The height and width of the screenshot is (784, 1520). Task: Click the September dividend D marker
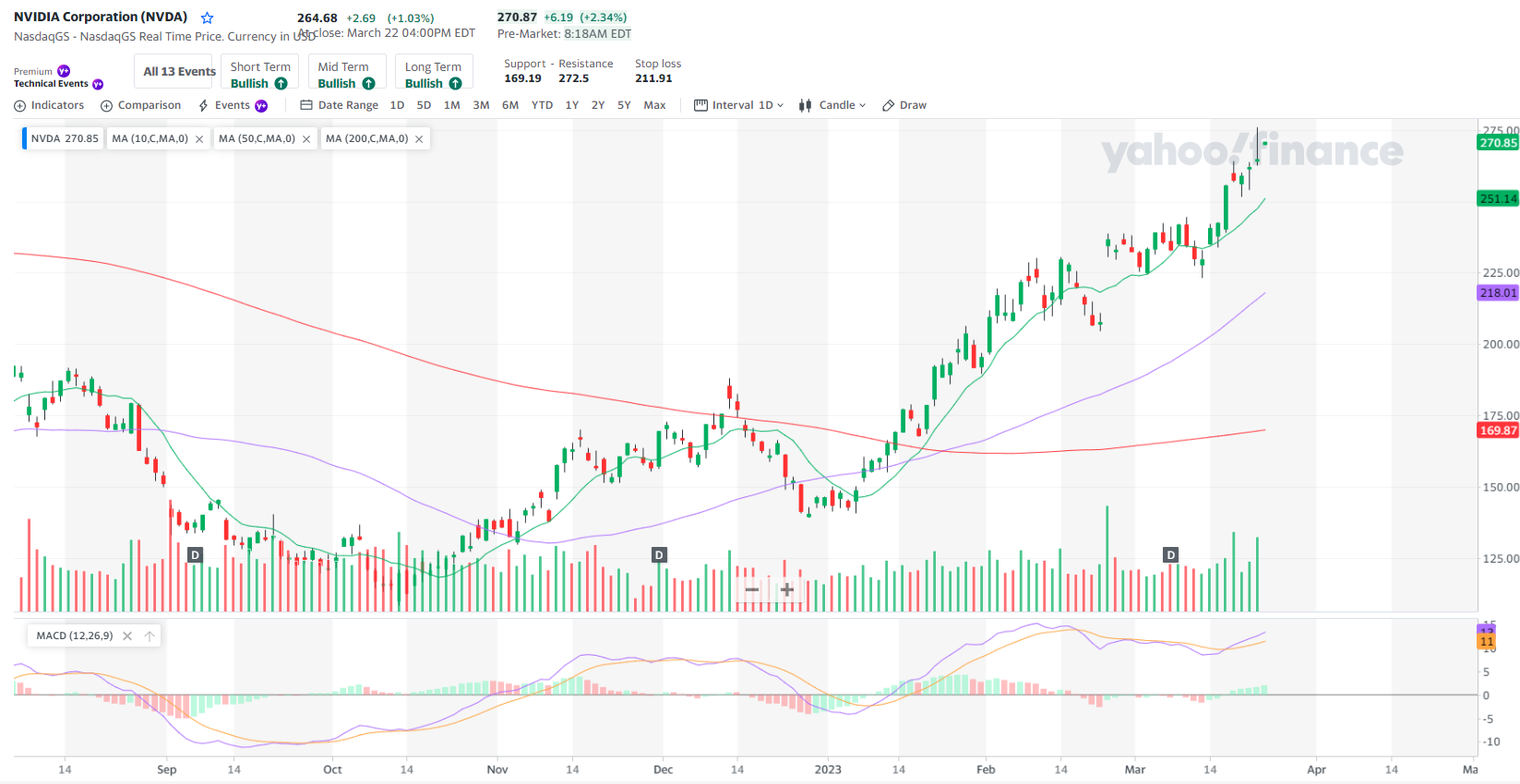195,555
